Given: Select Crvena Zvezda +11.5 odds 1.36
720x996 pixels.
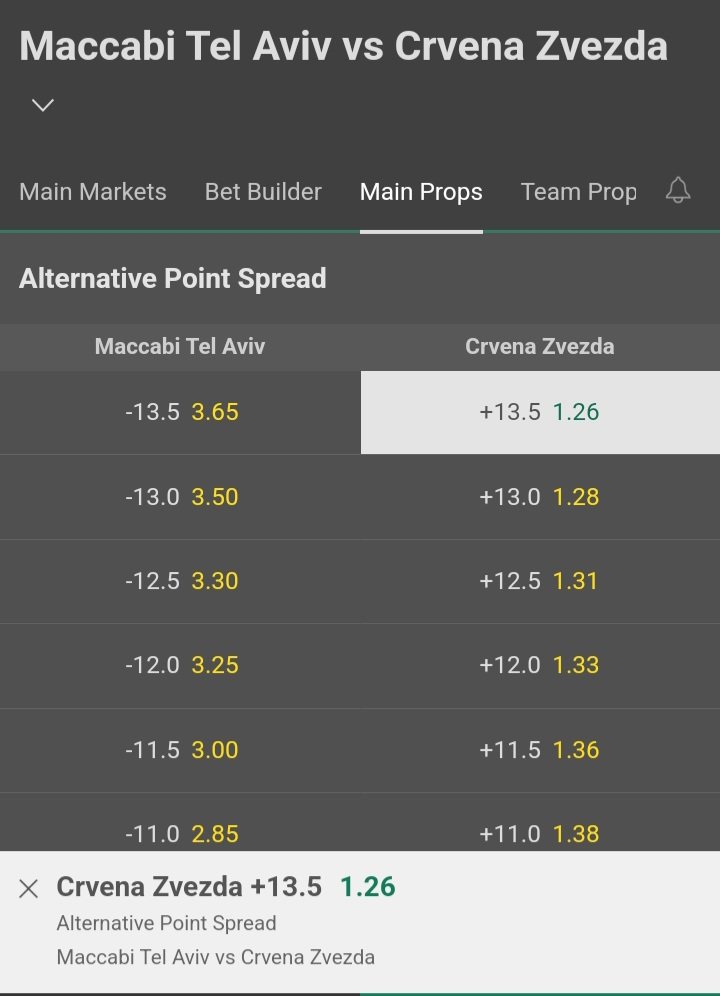Looking at the screenshot, I should [x=540, y=750].
